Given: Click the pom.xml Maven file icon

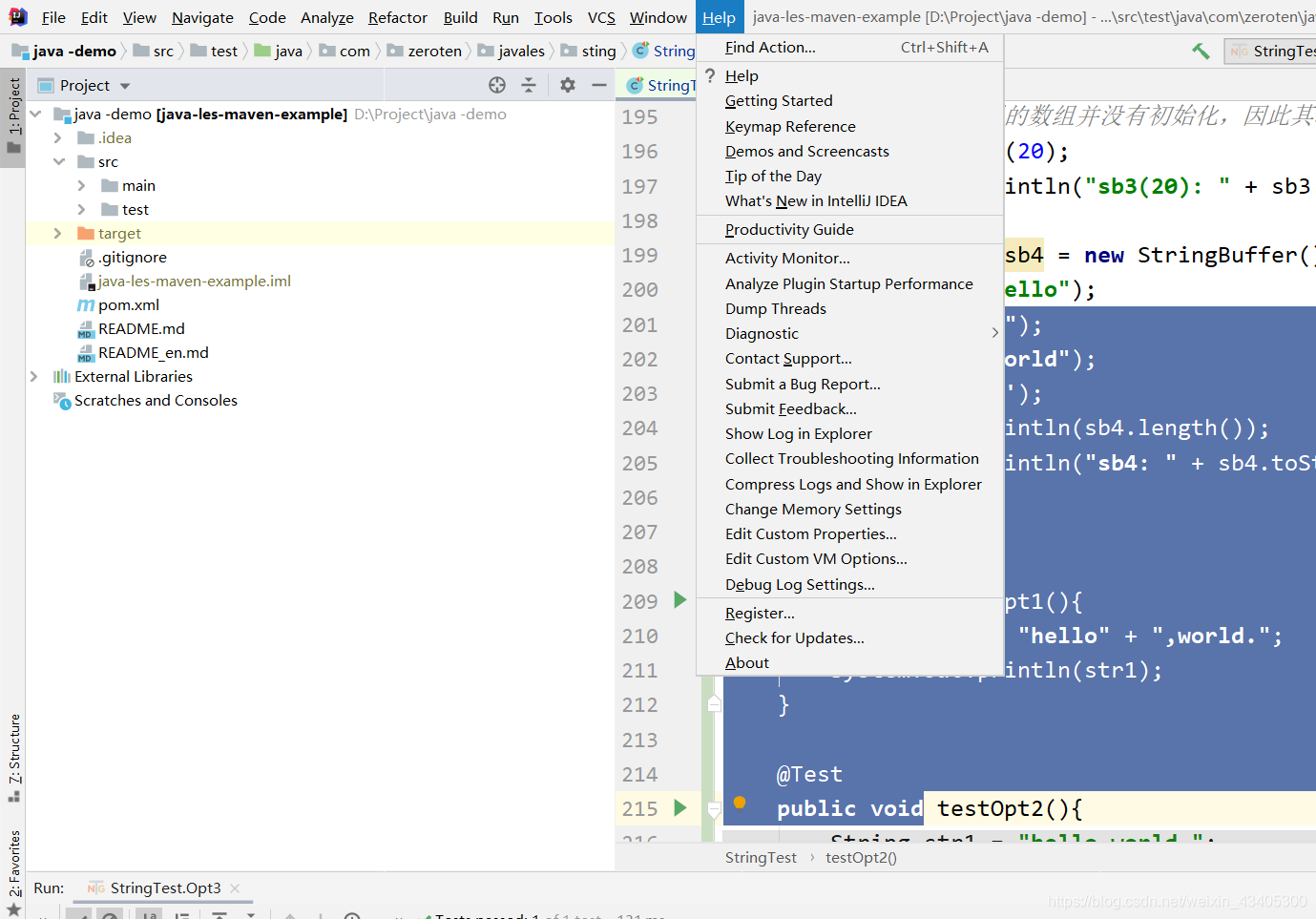Looking at the screenshot, I should tap(85, 305).
